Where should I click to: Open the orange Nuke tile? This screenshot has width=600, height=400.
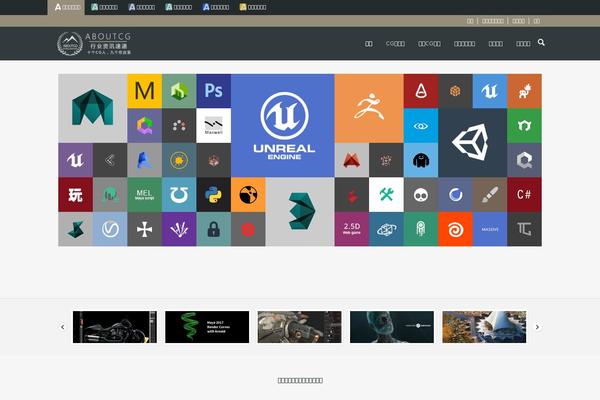click(248, 194)
